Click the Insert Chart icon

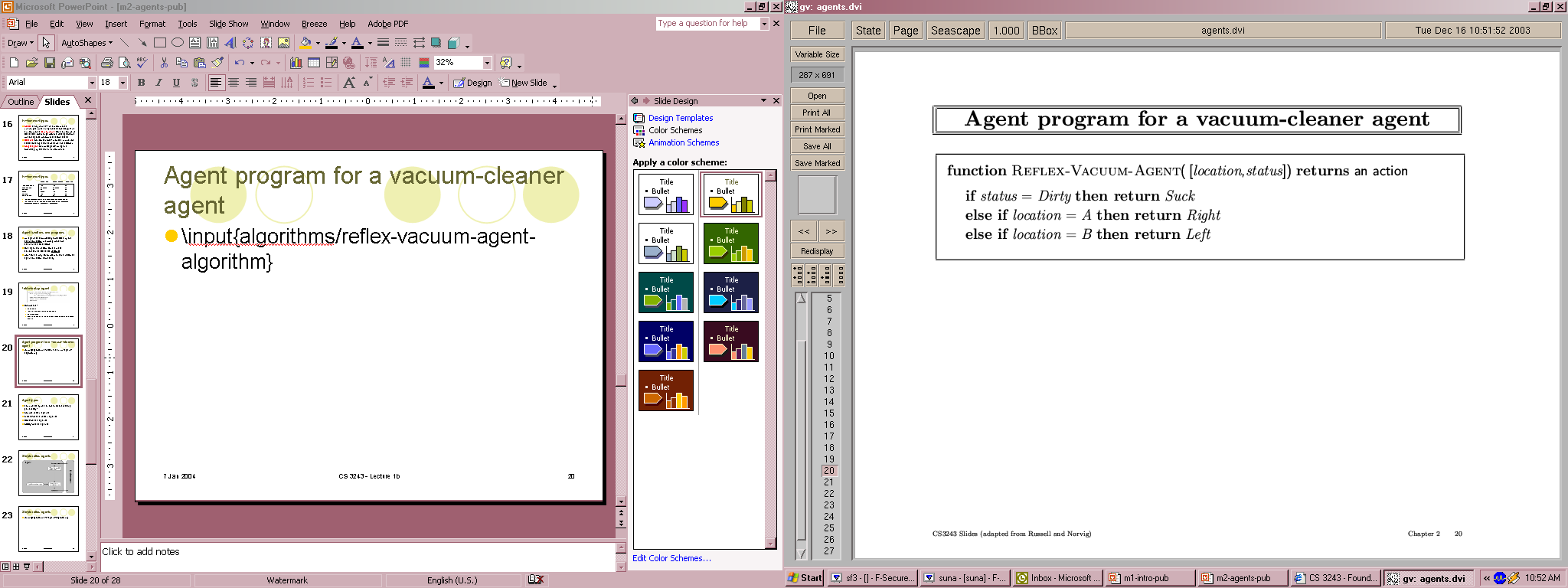tap(296, 63)
